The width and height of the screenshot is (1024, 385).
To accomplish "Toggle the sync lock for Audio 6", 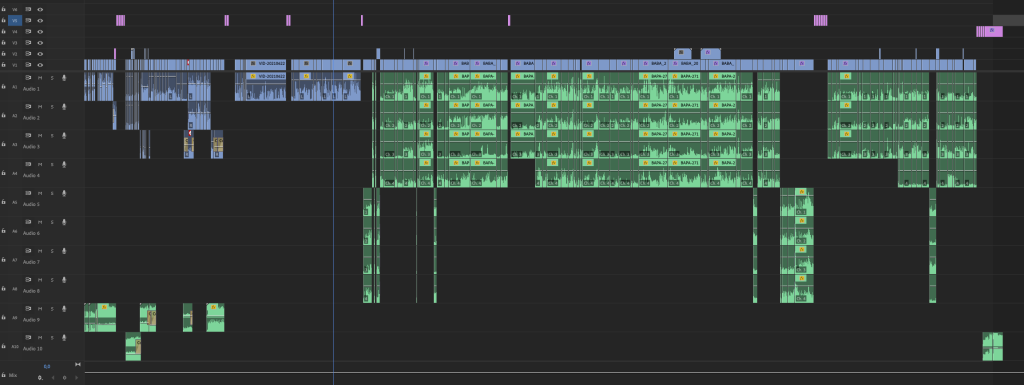I will (x=28, y=222).
